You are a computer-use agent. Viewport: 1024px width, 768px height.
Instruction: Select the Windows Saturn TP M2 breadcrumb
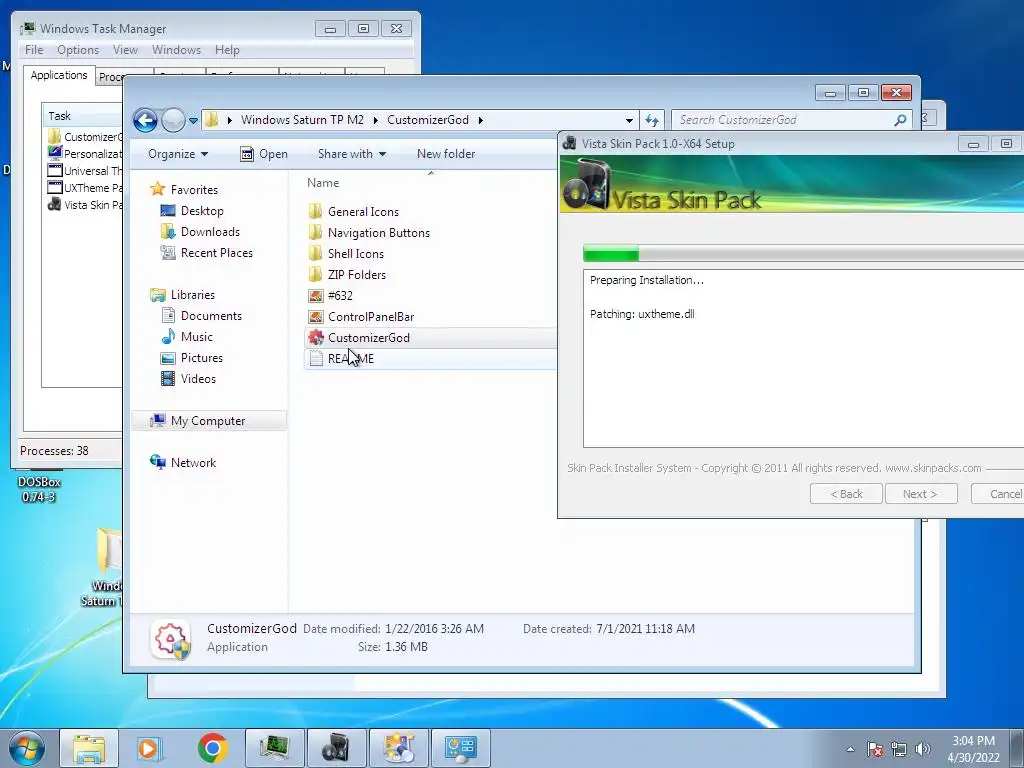[x=302, y=120]
